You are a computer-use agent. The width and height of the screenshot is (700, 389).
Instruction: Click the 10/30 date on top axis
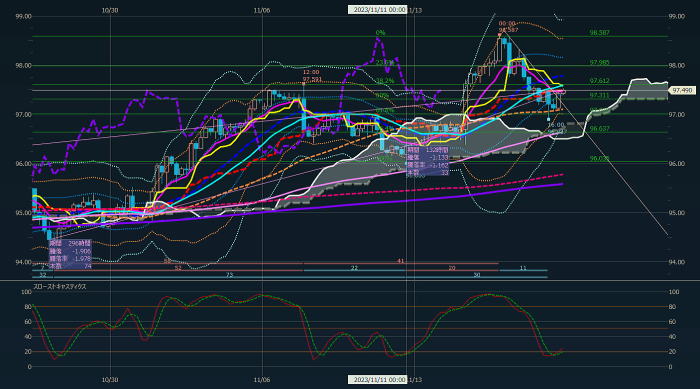pyautogui.click(x=110, y=10)
